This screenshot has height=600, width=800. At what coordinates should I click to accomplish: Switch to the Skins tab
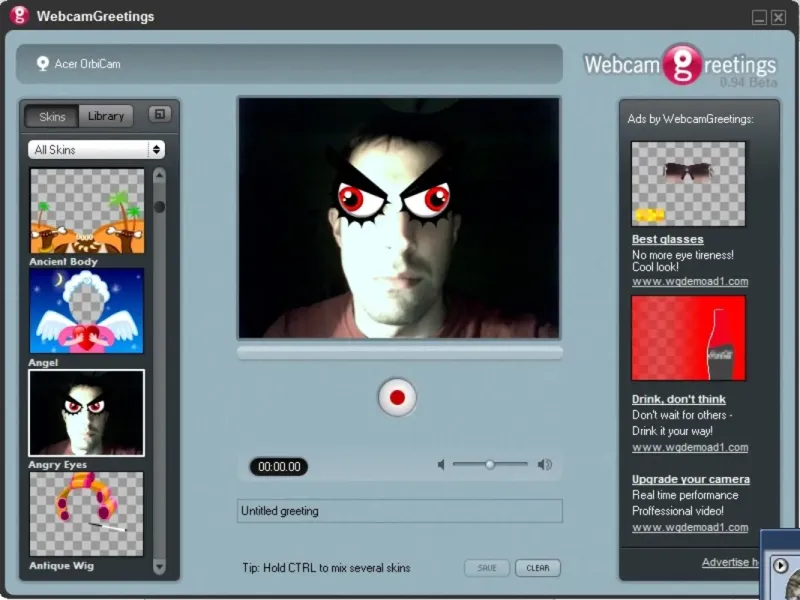click(52, 116)
